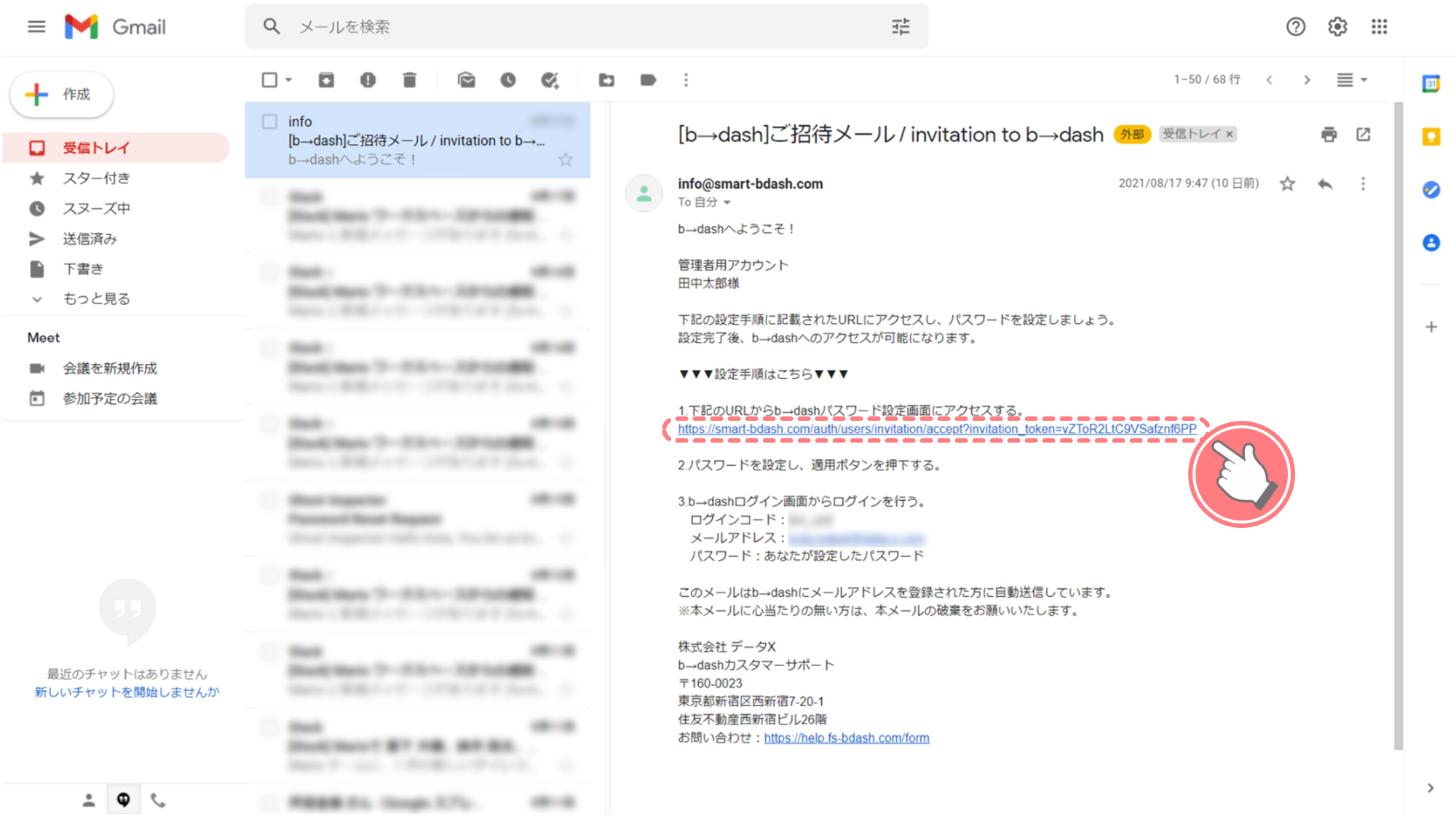This screenshot has height=819, width=1456.
Task: Report spam with the exclamation icon
Action: point(368,80)
